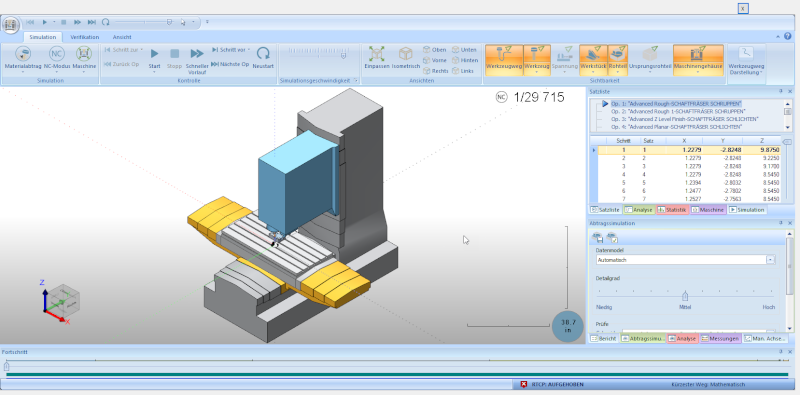800x395 pixels.
Task: Select operation 3 Advanced Z Level Finish
Action: pos(684,119)
